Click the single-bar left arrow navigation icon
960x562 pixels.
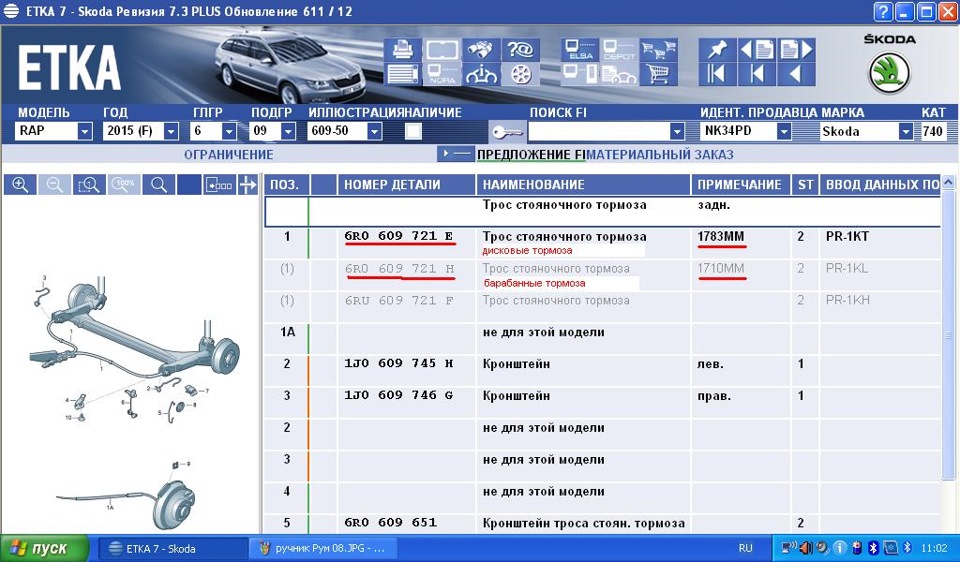tap(757, 74)
